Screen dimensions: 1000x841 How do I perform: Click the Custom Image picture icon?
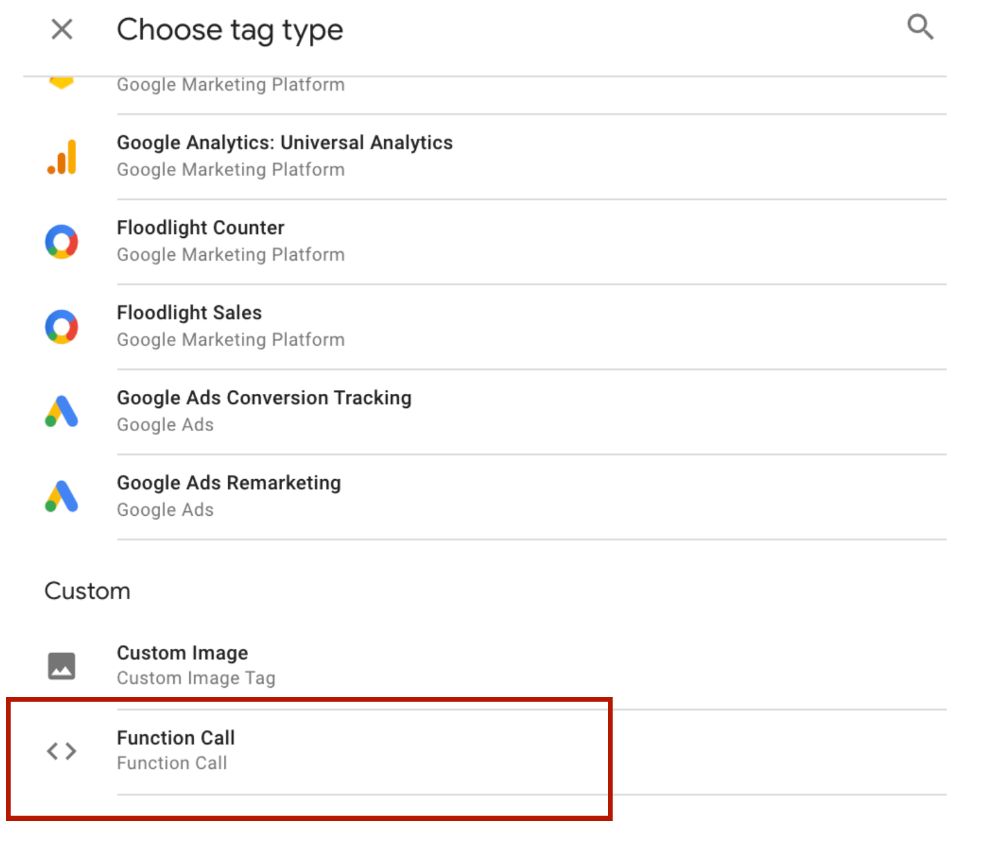tap(62, 666)
